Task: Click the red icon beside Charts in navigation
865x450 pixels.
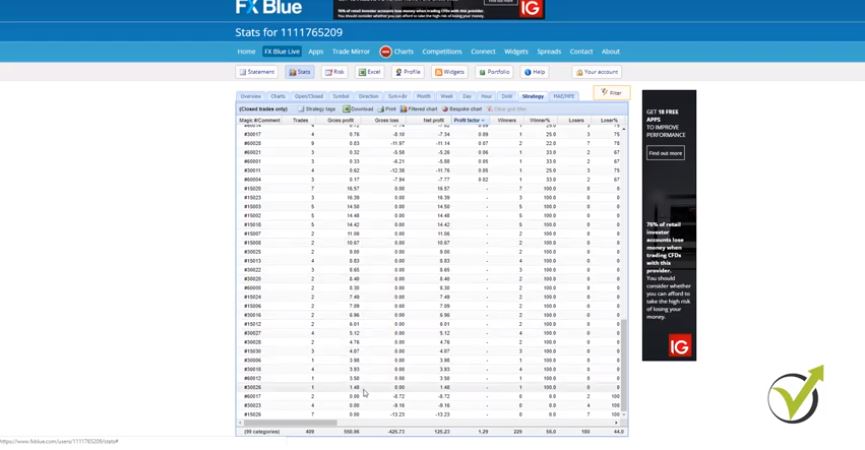Action: click(x=385, y=52)
